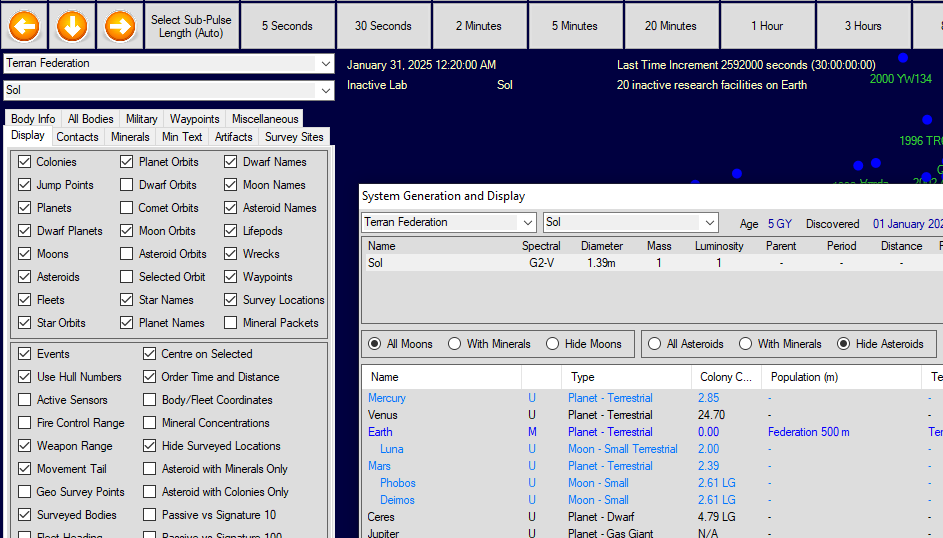The width and height of the screenshot is (943, 538).
Task: Switch to the All Bodies tab
Action: (90, 119)
